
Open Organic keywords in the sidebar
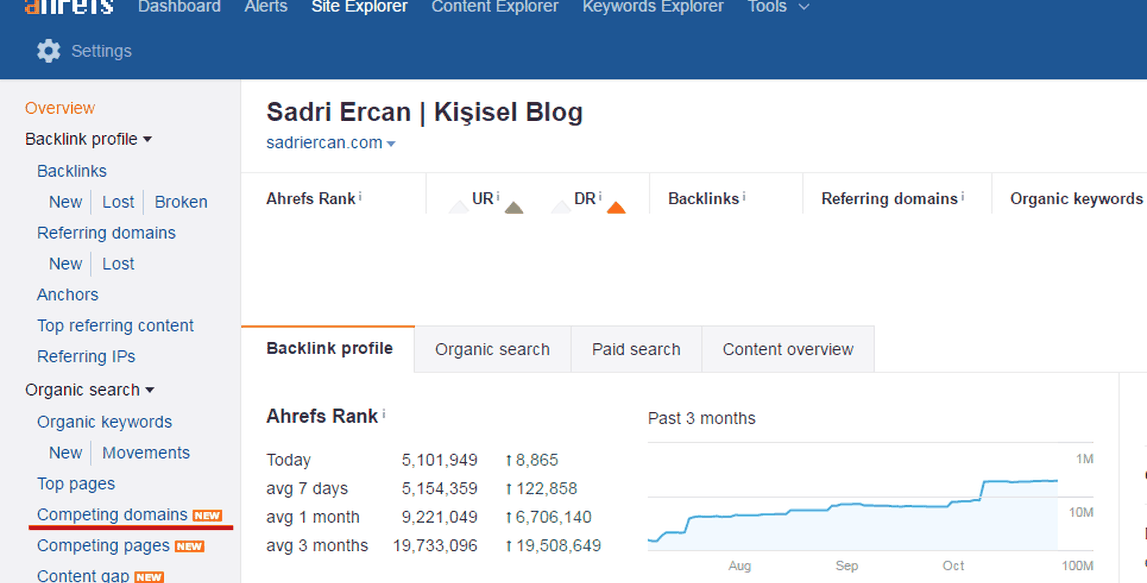tap(105, 422)
